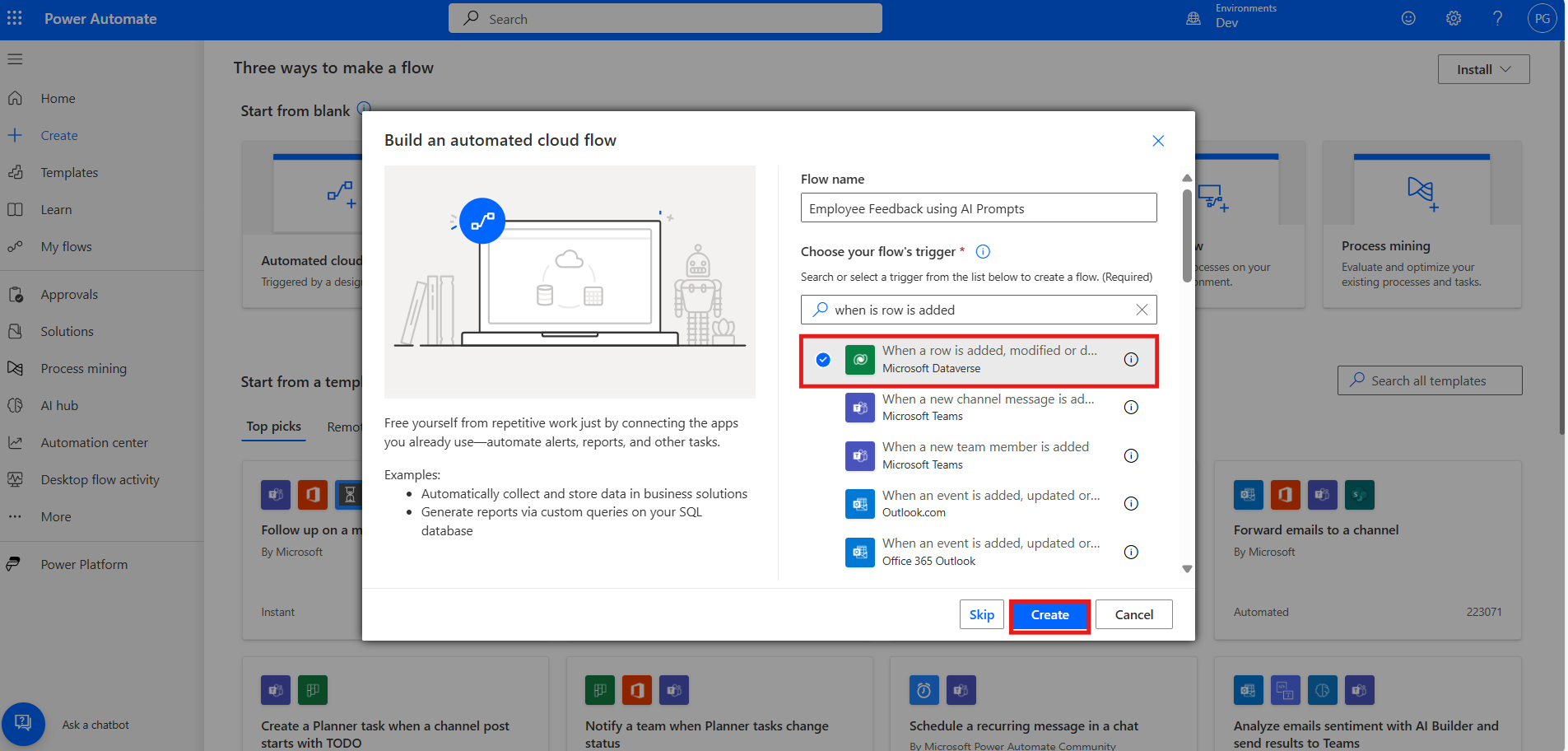
Task: Click the Flow name input field
Action: coord(978,208)
